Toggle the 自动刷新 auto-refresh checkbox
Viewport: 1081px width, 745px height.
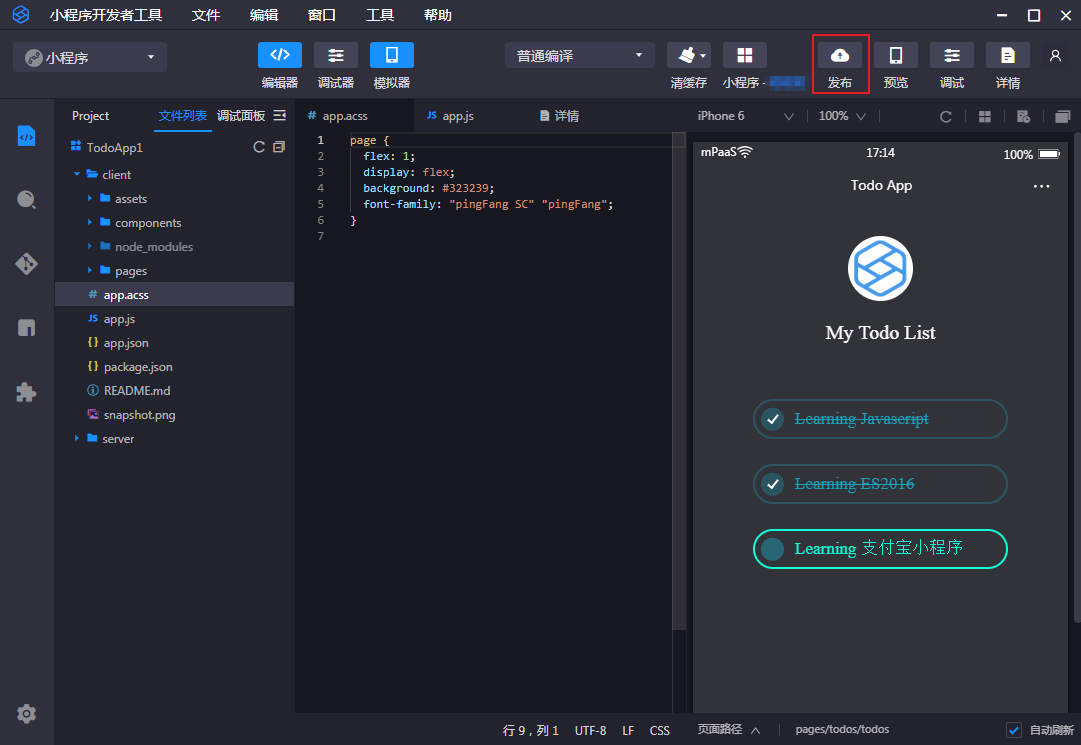point(1013,730)
